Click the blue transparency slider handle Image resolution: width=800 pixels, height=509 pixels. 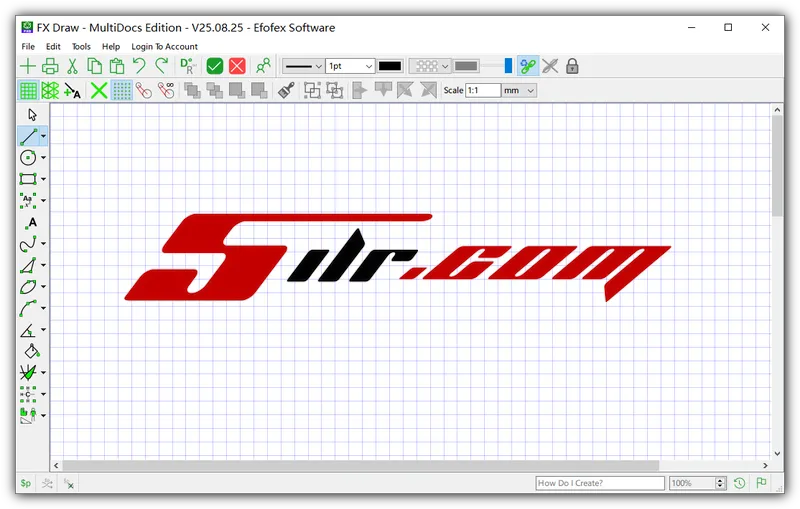coord(508,66)
